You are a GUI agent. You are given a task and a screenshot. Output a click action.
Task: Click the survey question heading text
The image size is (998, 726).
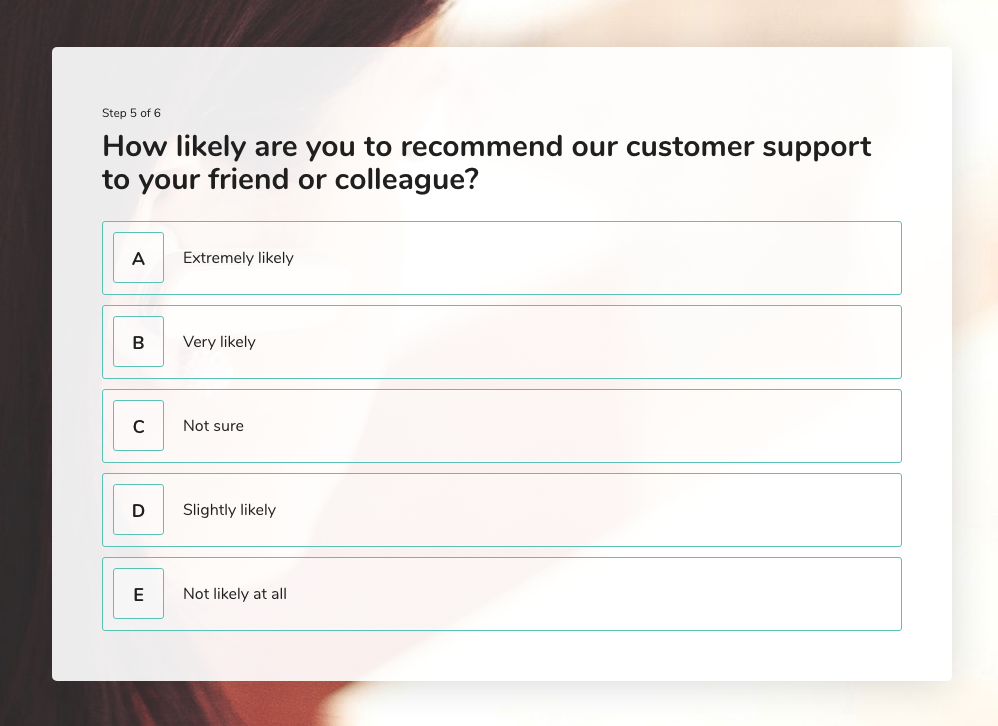click(486, 163)
